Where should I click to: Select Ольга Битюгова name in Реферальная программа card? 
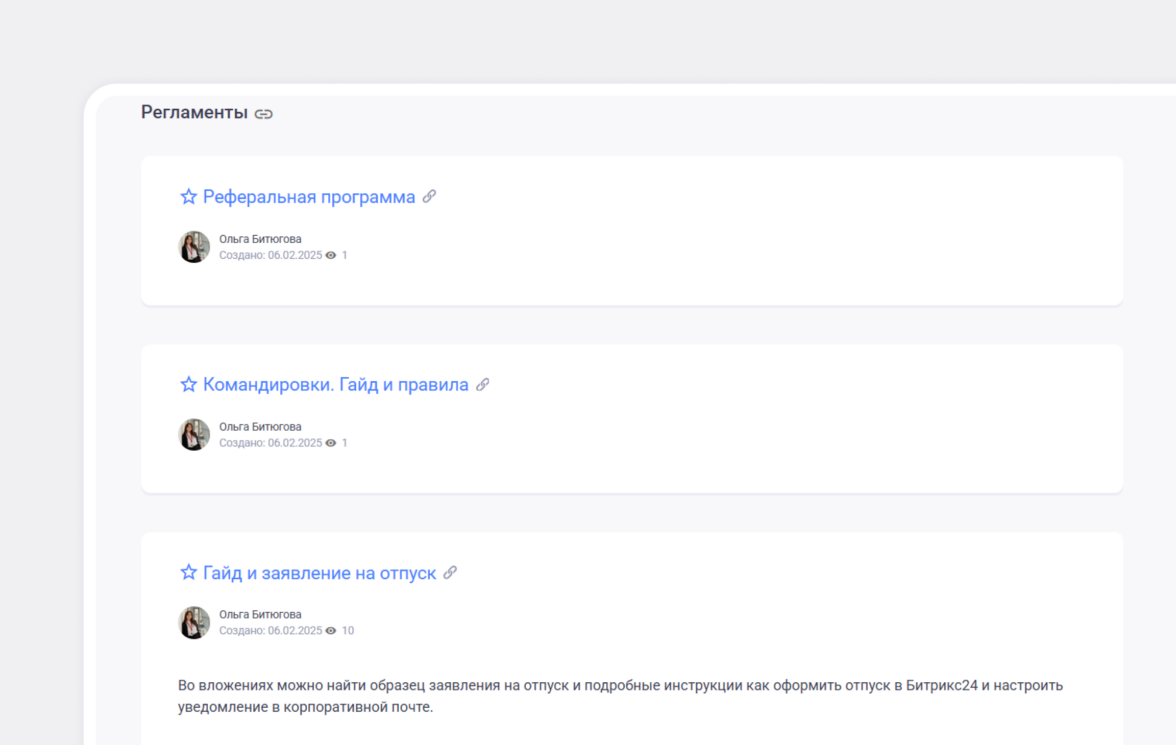[260, 239]
